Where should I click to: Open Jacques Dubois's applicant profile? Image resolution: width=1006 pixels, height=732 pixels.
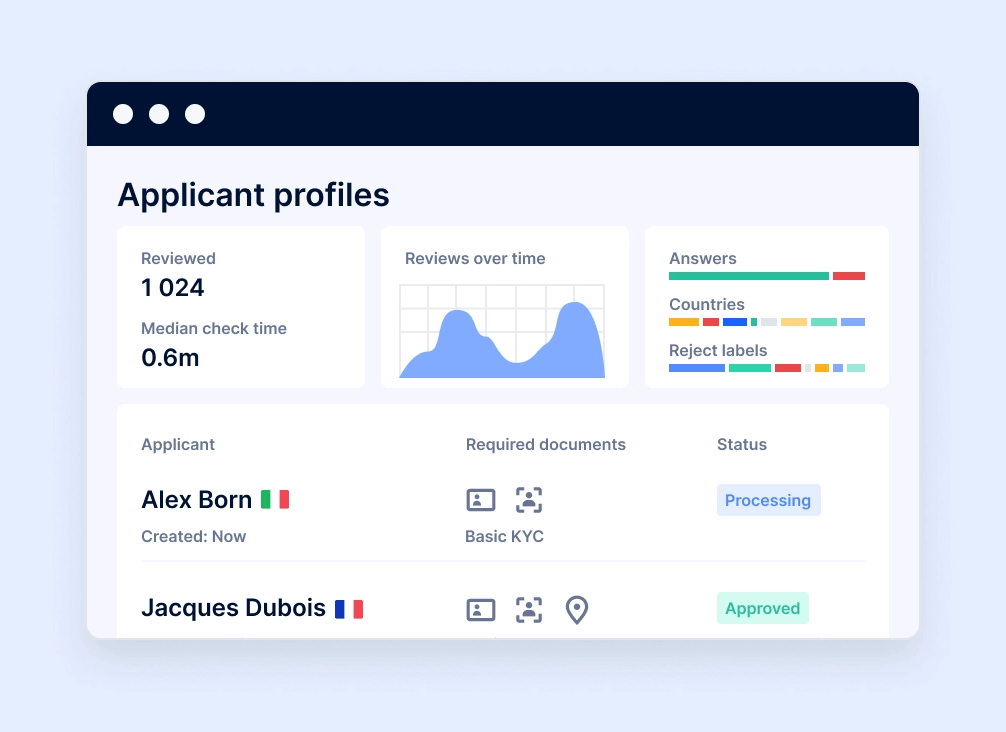233,608
